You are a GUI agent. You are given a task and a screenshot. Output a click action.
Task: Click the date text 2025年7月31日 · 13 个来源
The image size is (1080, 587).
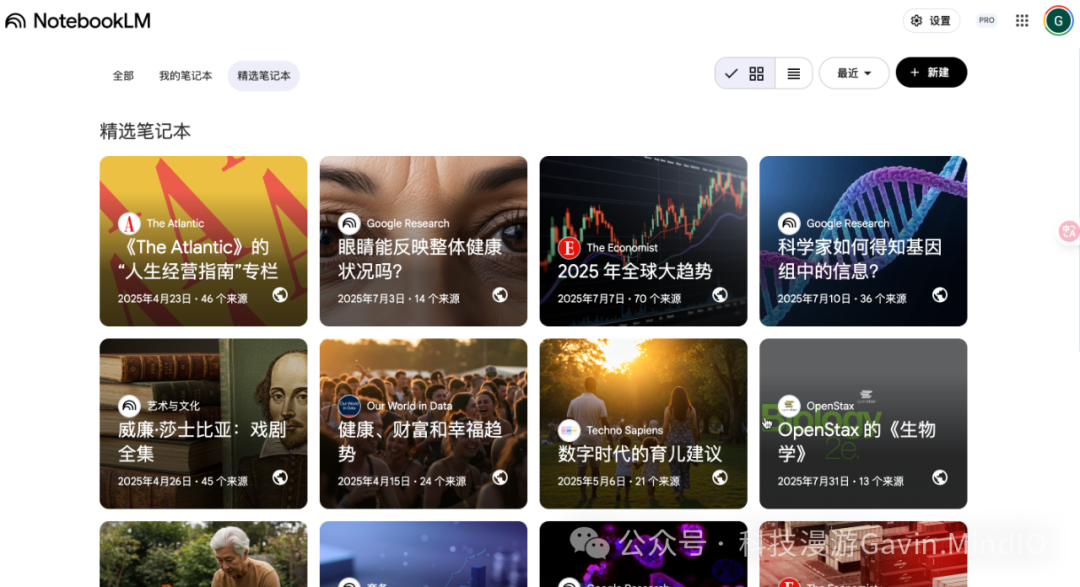coord(840,481)
